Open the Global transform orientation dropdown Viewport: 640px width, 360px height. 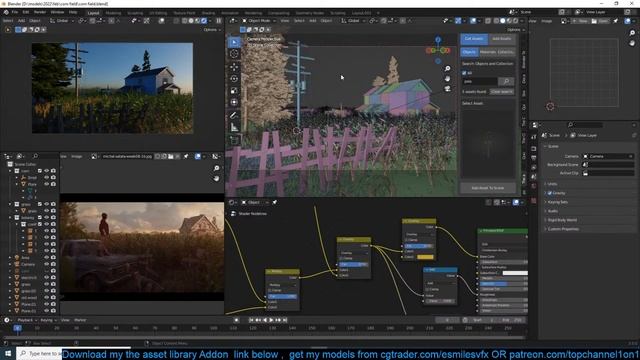pos(353,21)
